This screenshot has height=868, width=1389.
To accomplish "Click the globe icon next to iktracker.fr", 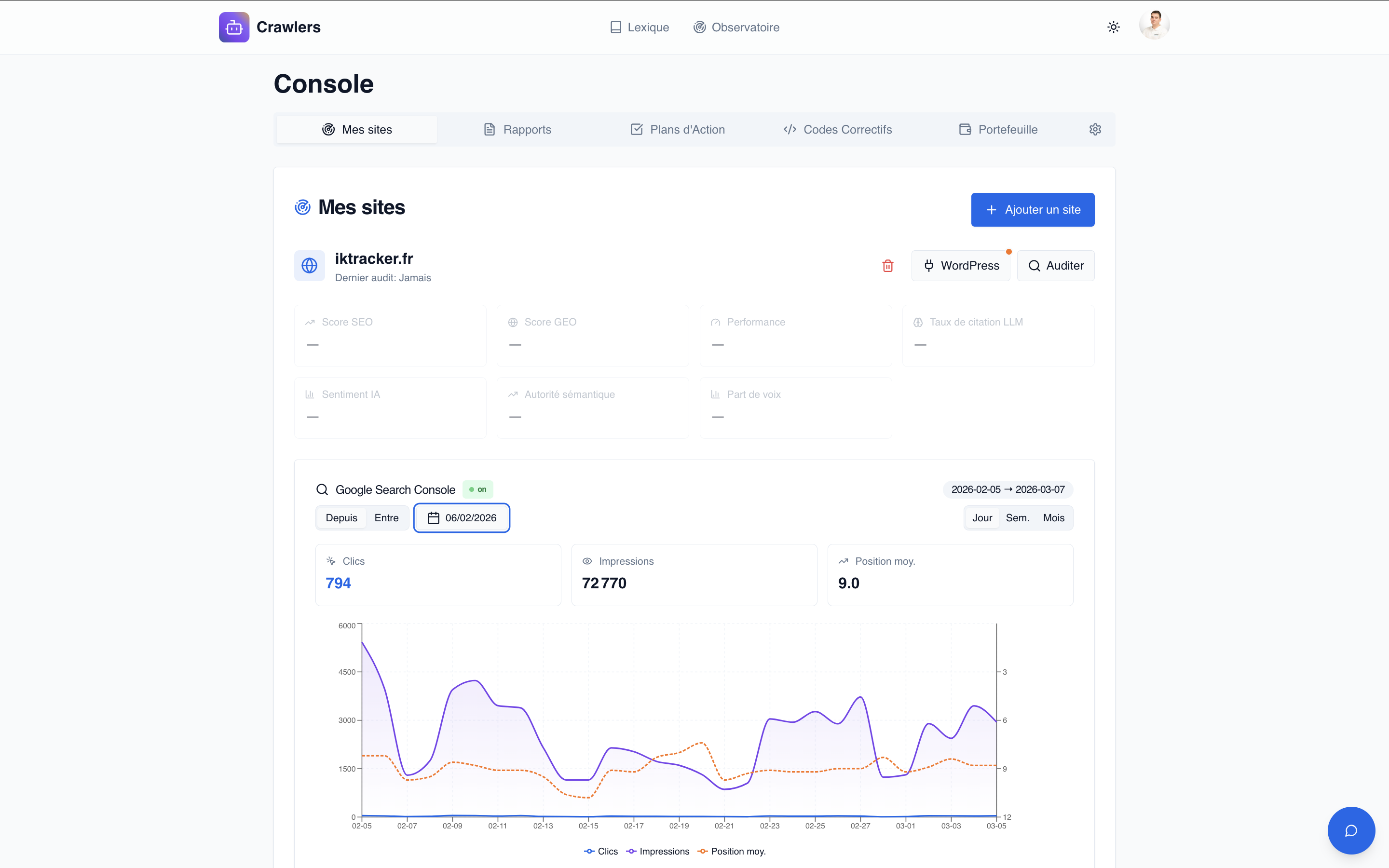I will point(309,265).
